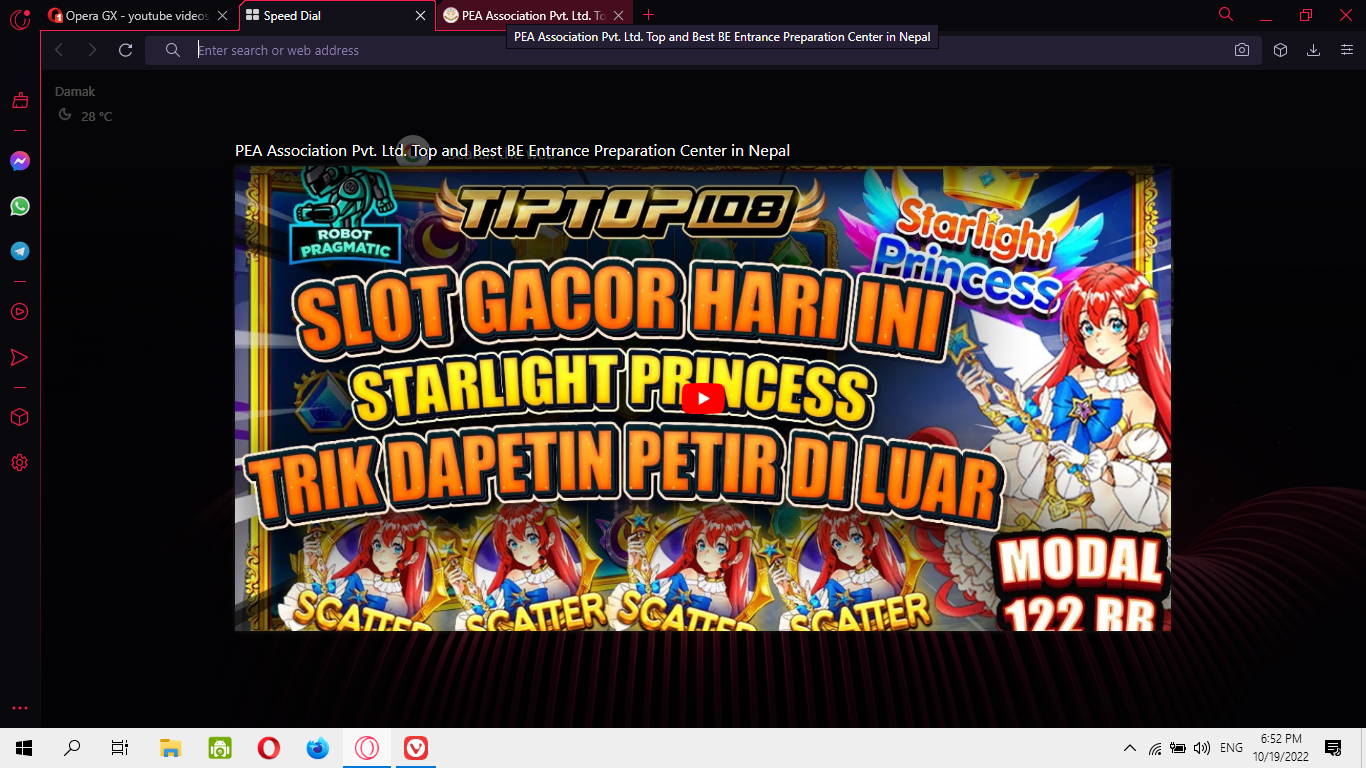The width and height of the screenshot is (1366, 768).
Task: Open the Windows notification center
Action: point(1333,748)
